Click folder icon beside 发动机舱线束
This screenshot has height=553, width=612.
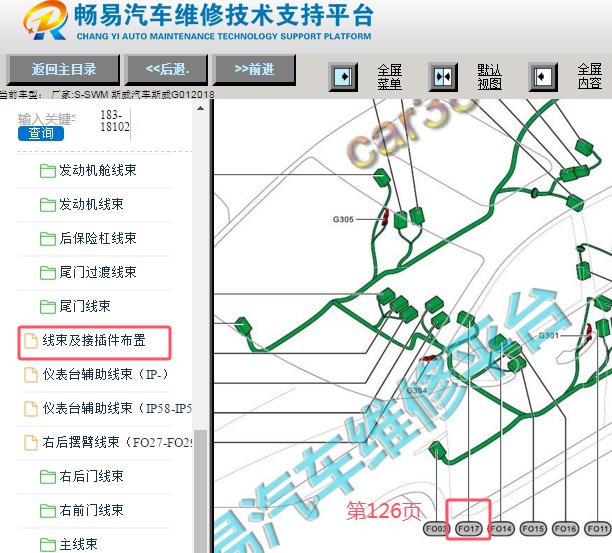[48, 171]
